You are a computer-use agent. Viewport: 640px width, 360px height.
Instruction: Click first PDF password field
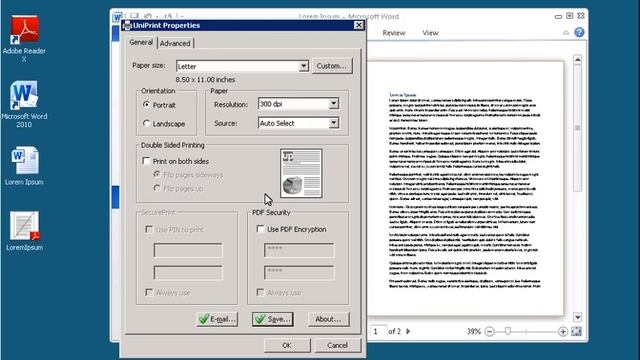pos(299,250)
